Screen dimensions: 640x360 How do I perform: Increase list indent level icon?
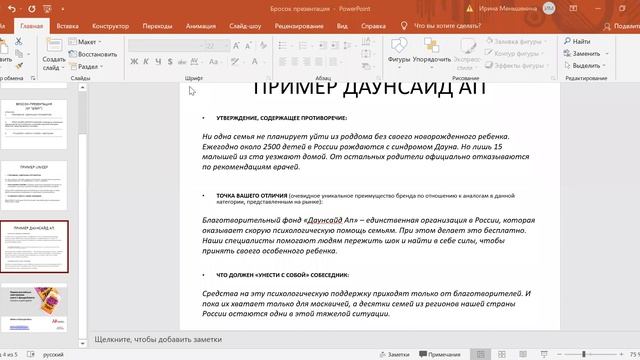point(335,46)
